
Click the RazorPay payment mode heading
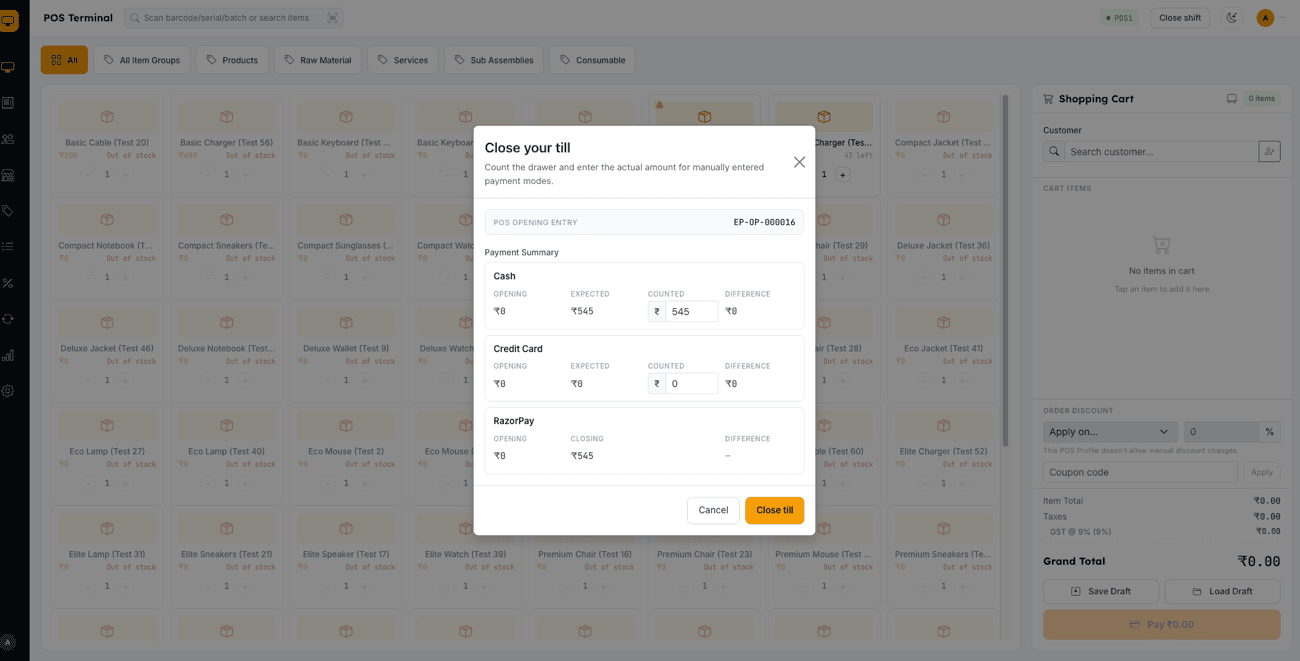click(514, 421)
